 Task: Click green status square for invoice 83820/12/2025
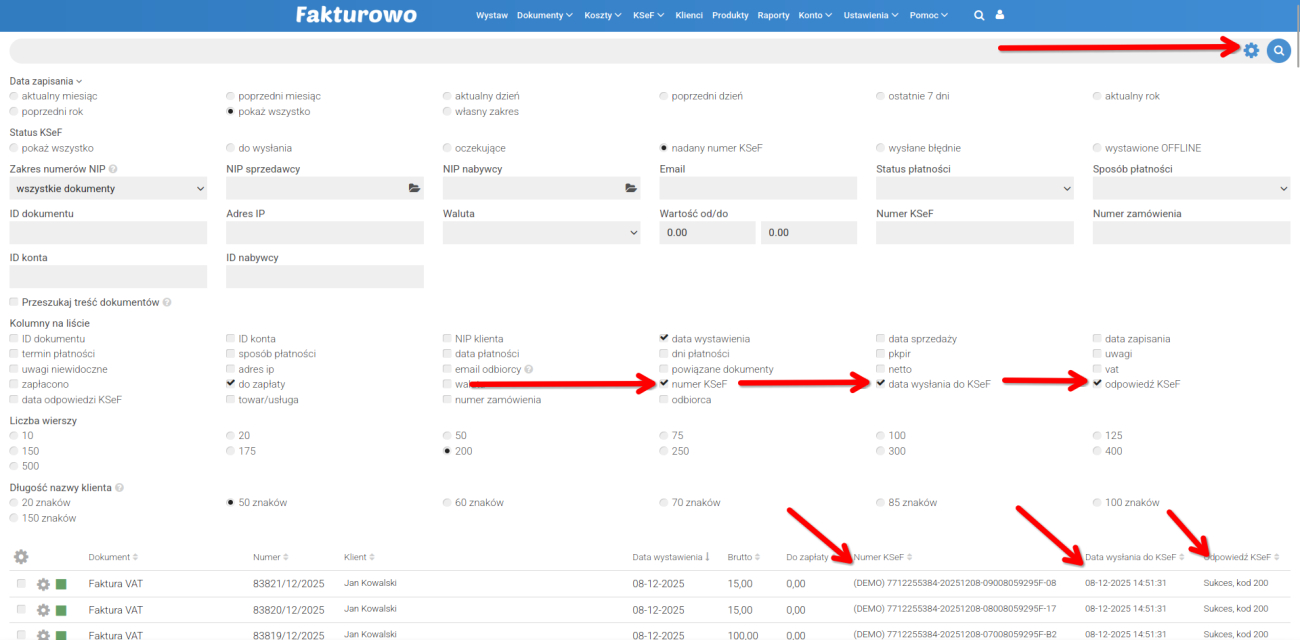point(60,610)
